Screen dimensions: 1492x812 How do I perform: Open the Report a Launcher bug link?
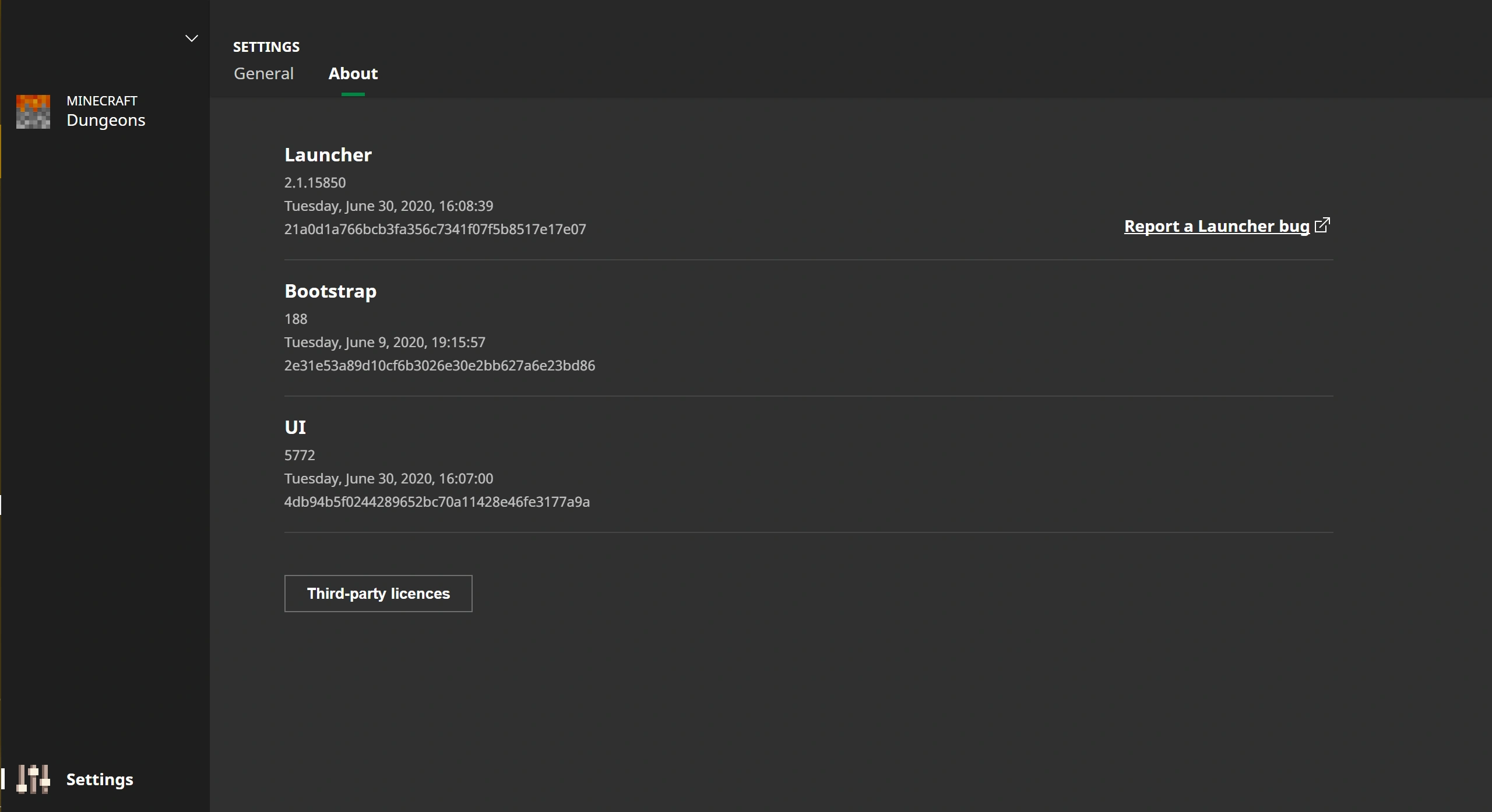[1216, 226]
